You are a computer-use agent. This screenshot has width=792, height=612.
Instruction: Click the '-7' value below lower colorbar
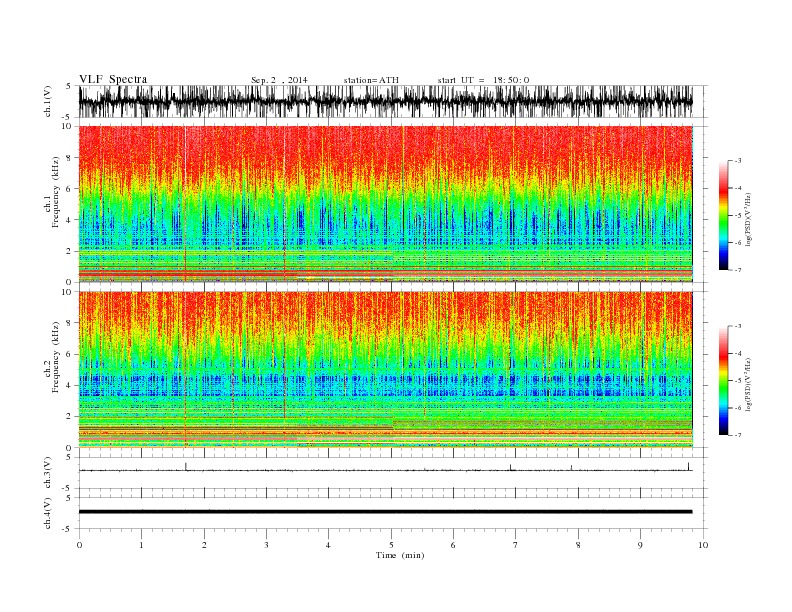click(737, 435)
